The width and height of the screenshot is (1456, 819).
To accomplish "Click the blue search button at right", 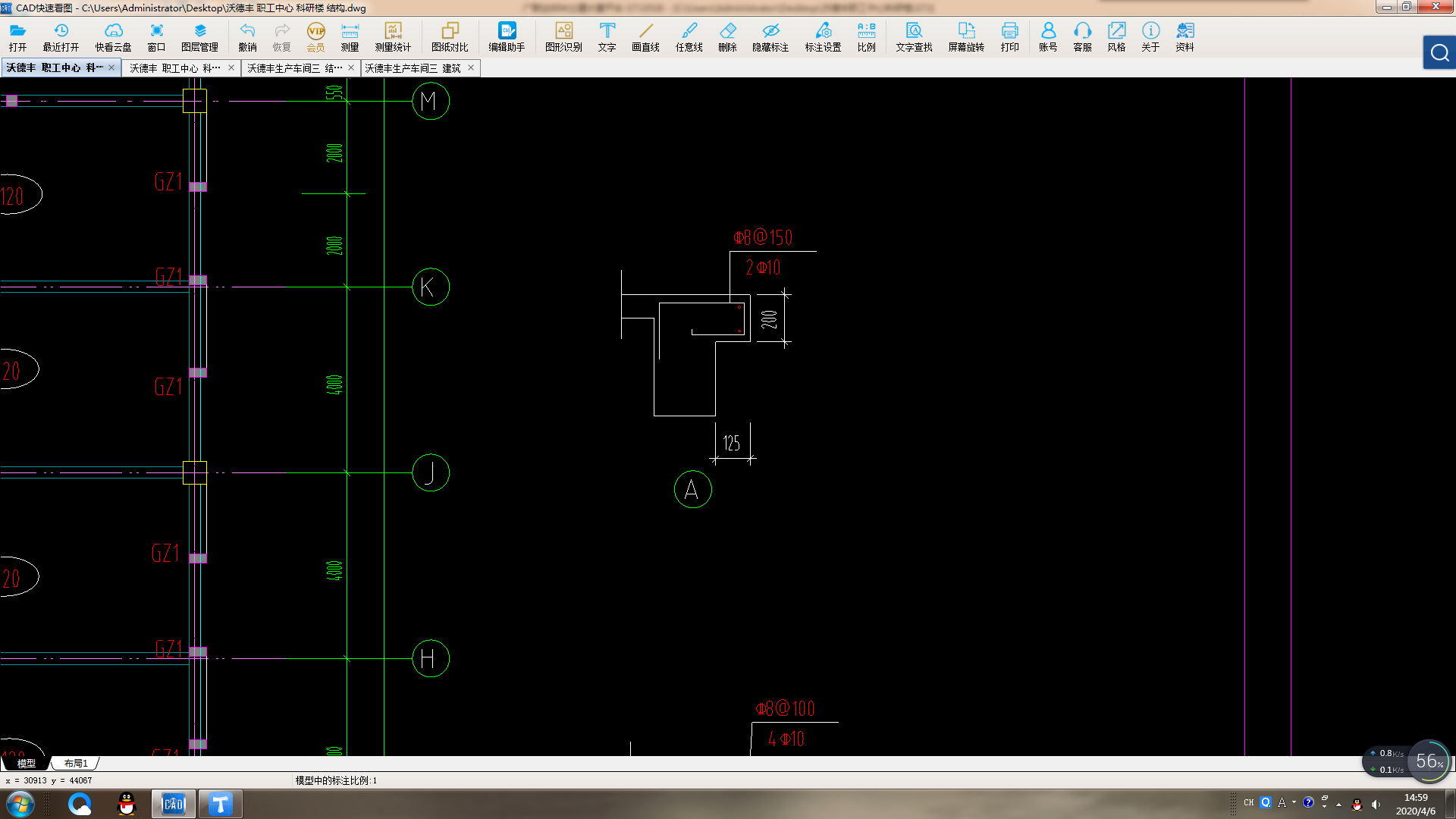I will coord(1439,53).
